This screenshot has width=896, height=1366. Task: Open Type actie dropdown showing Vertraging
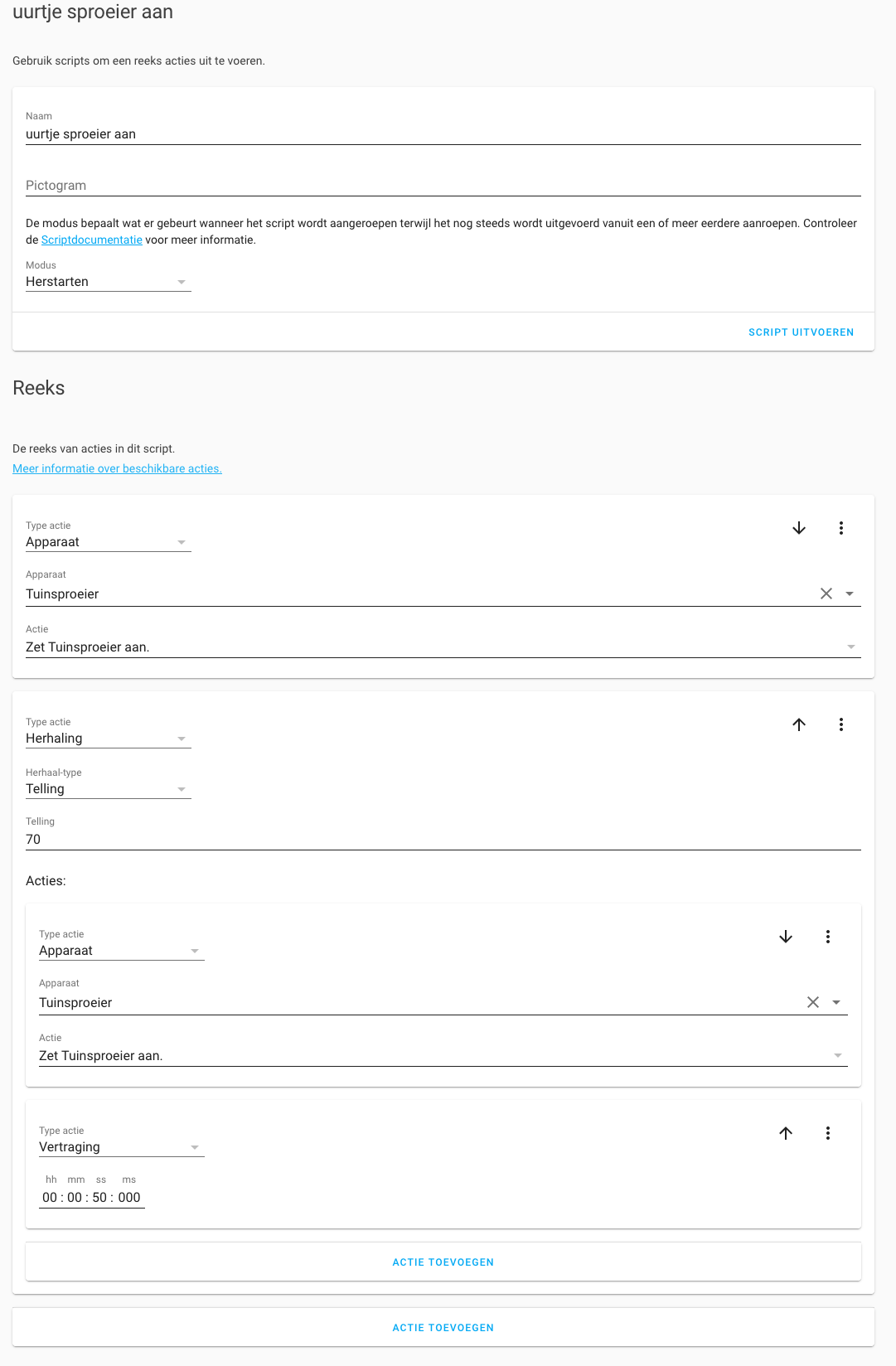point(121,1147)
